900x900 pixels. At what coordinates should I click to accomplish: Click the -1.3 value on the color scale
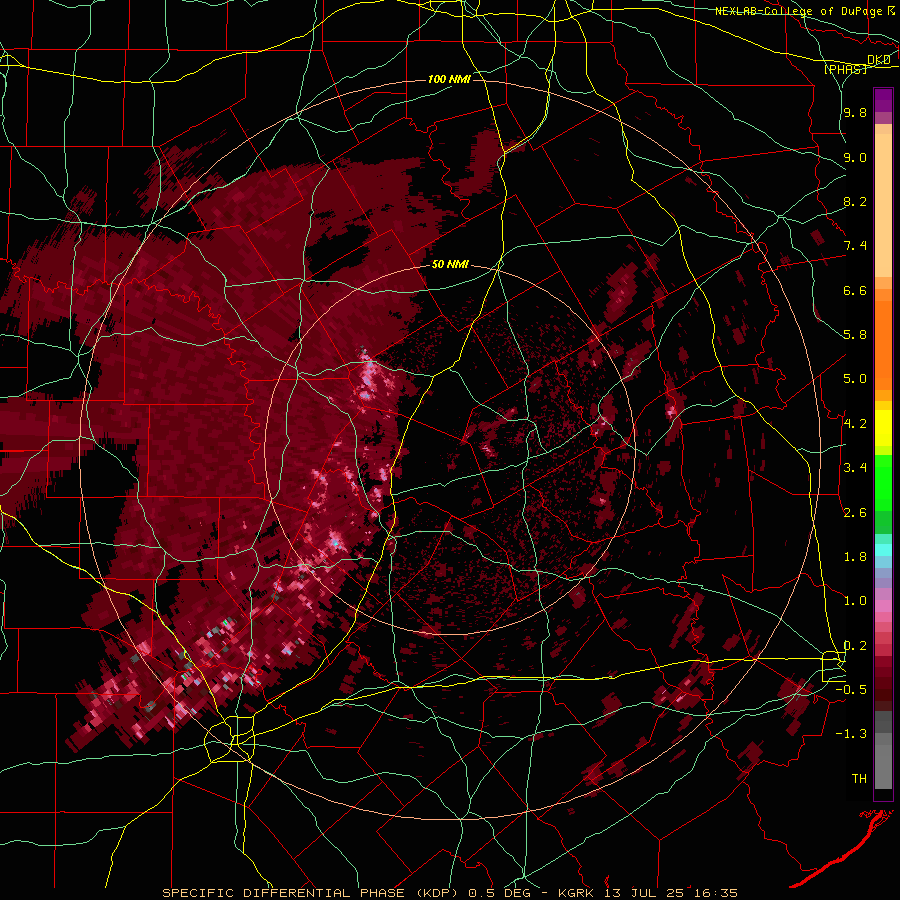coord(852,734)
